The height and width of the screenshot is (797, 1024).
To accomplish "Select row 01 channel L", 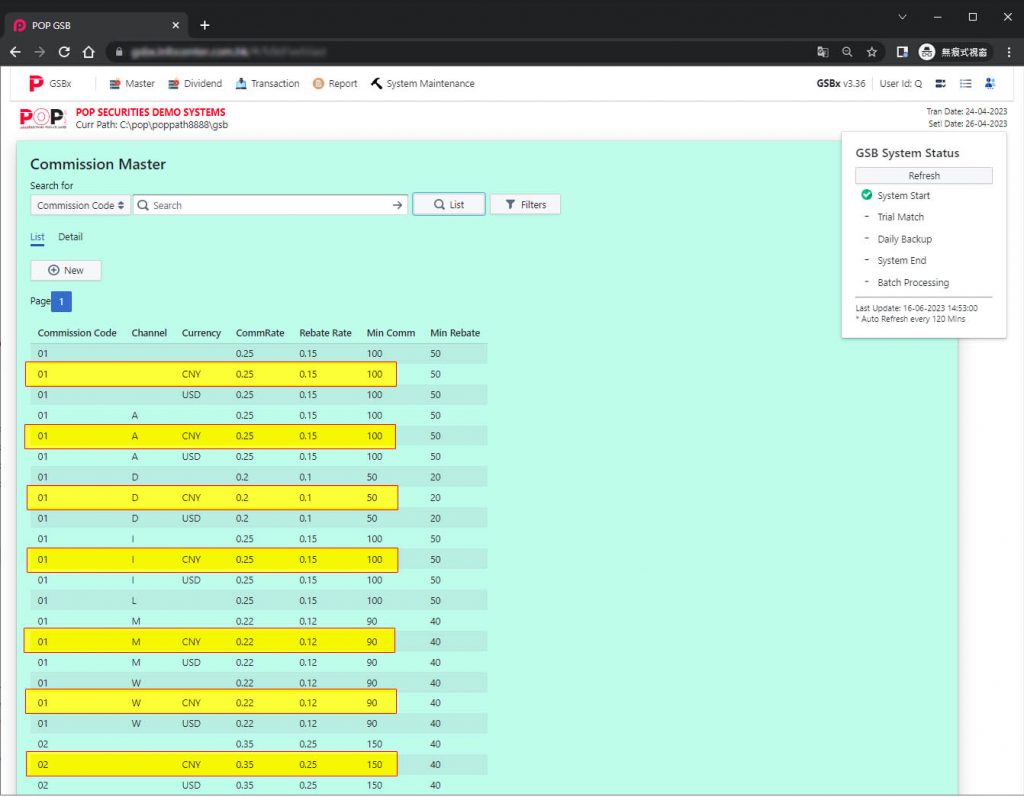I will tap(259, 601).
